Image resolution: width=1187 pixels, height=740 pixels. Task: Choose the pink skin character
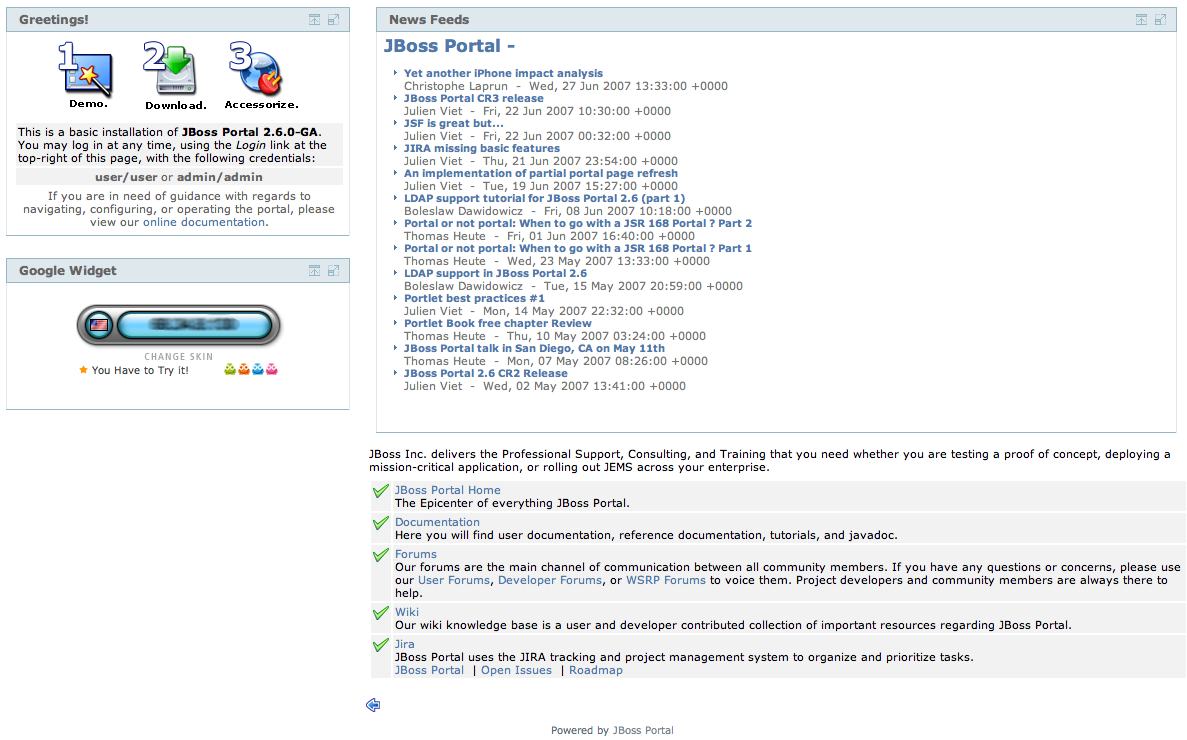271,370
